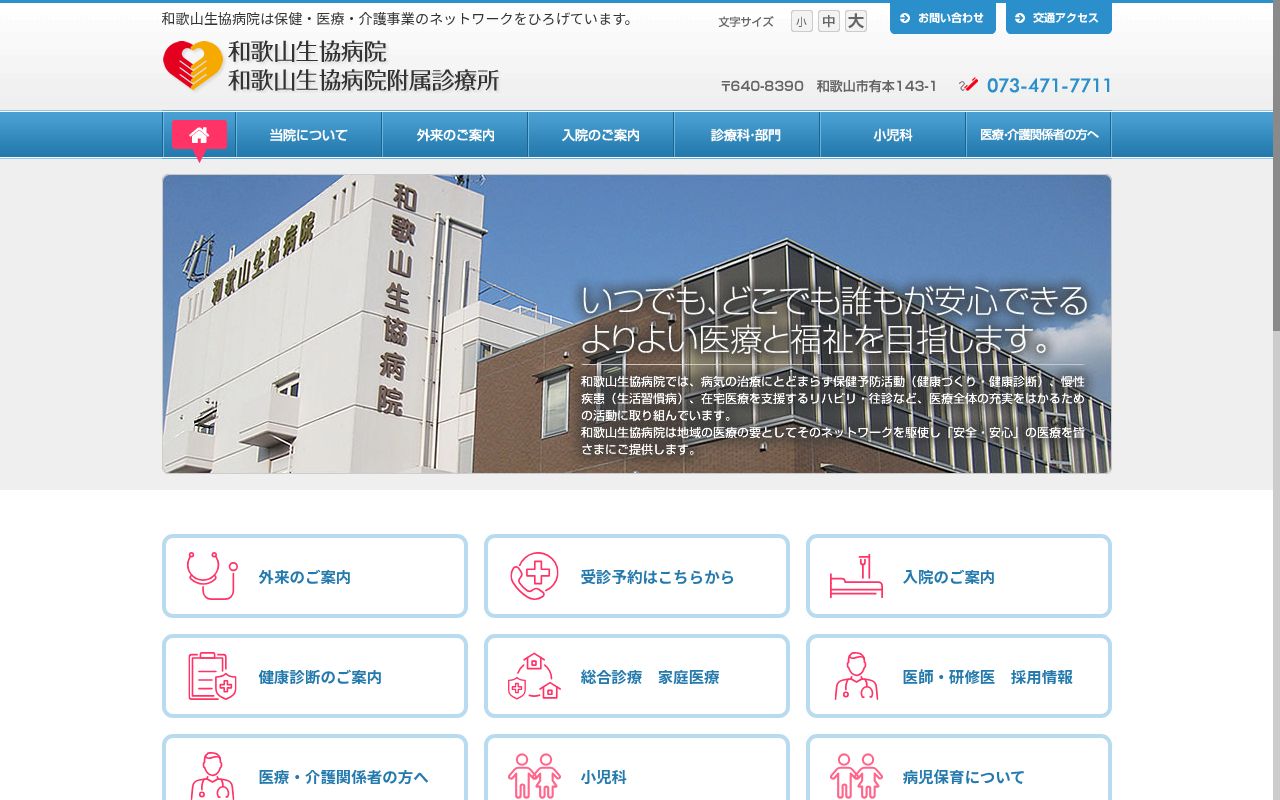Set text size to medium (中)

829,21
